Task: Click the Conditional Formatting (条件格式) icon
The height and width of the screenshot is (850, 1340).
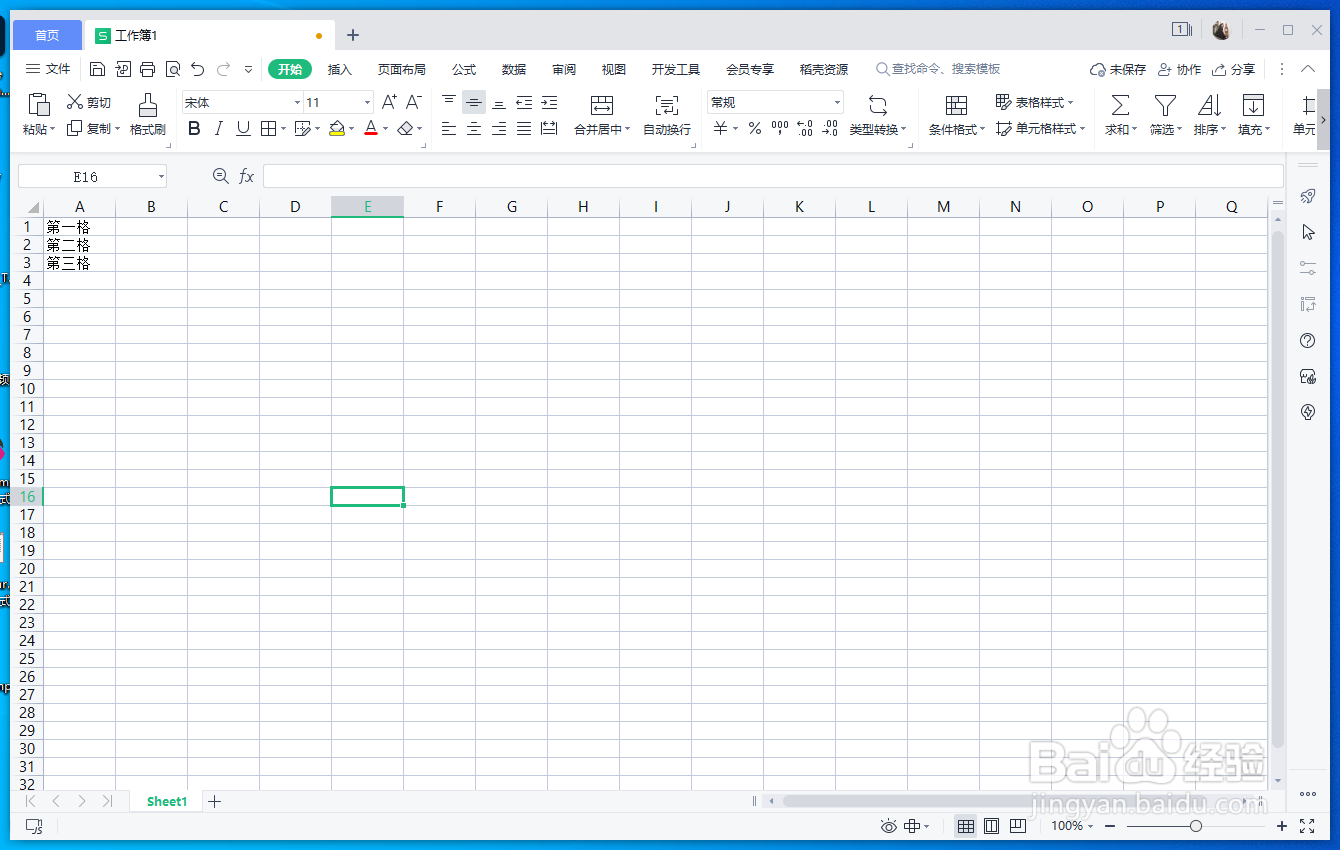Action: point(957,105)
